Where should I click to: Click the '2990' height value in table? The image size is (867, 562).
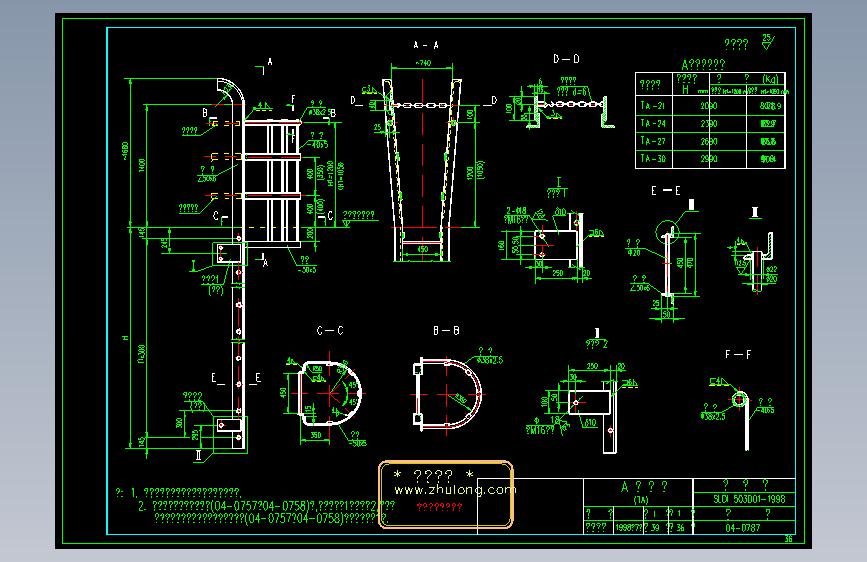click(x=709, y=159)
